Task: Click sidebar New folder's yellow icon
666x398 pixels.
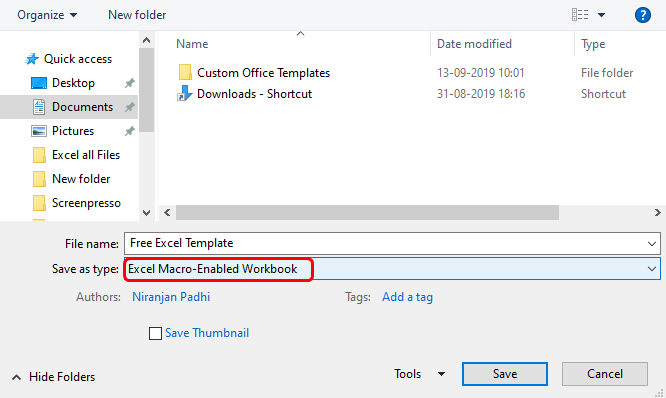Action: (39, 179)
